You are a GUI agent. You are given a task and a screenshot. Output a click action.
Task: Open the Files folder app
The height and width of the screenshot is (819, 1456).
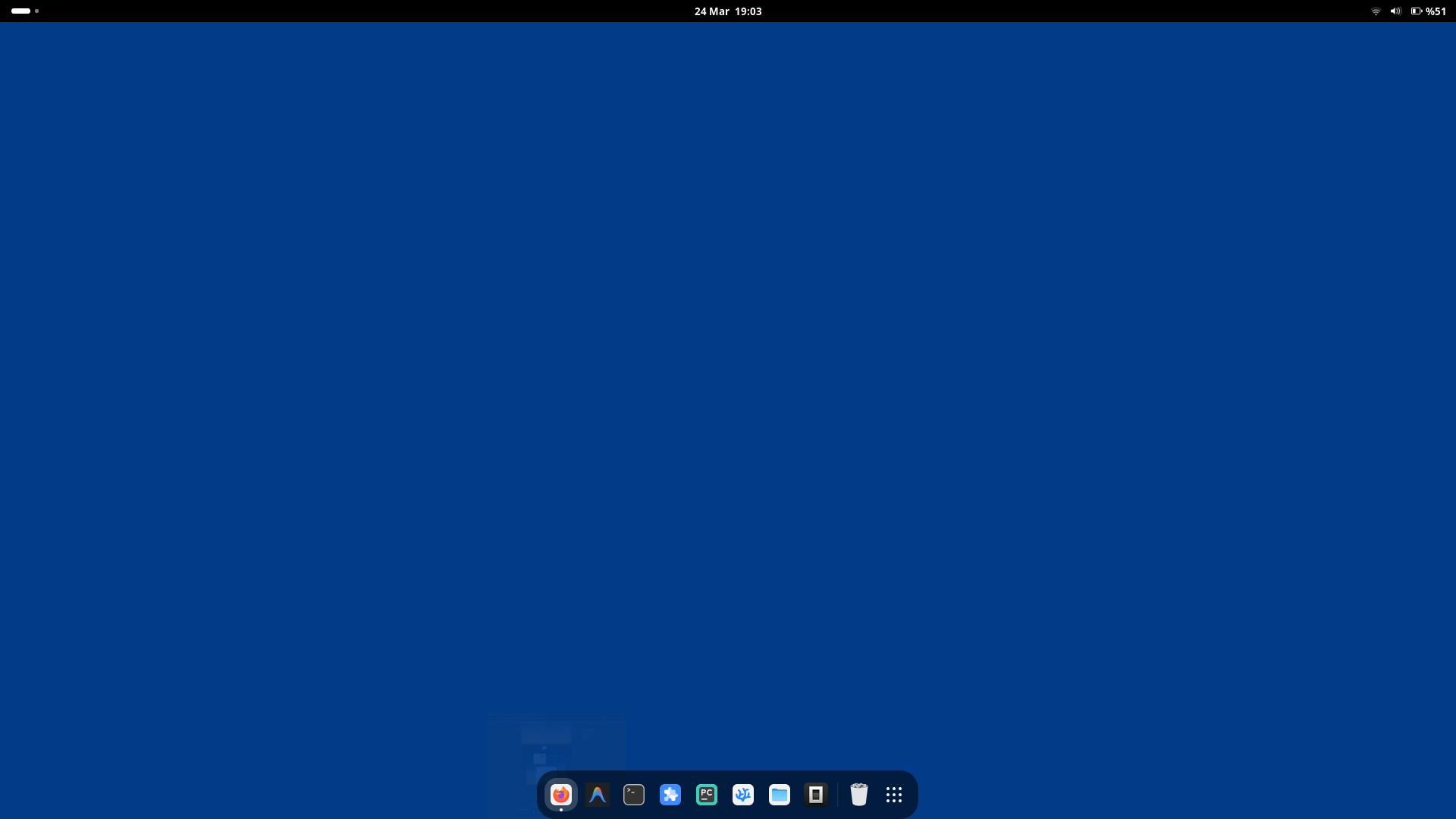(x=779, y=795)
